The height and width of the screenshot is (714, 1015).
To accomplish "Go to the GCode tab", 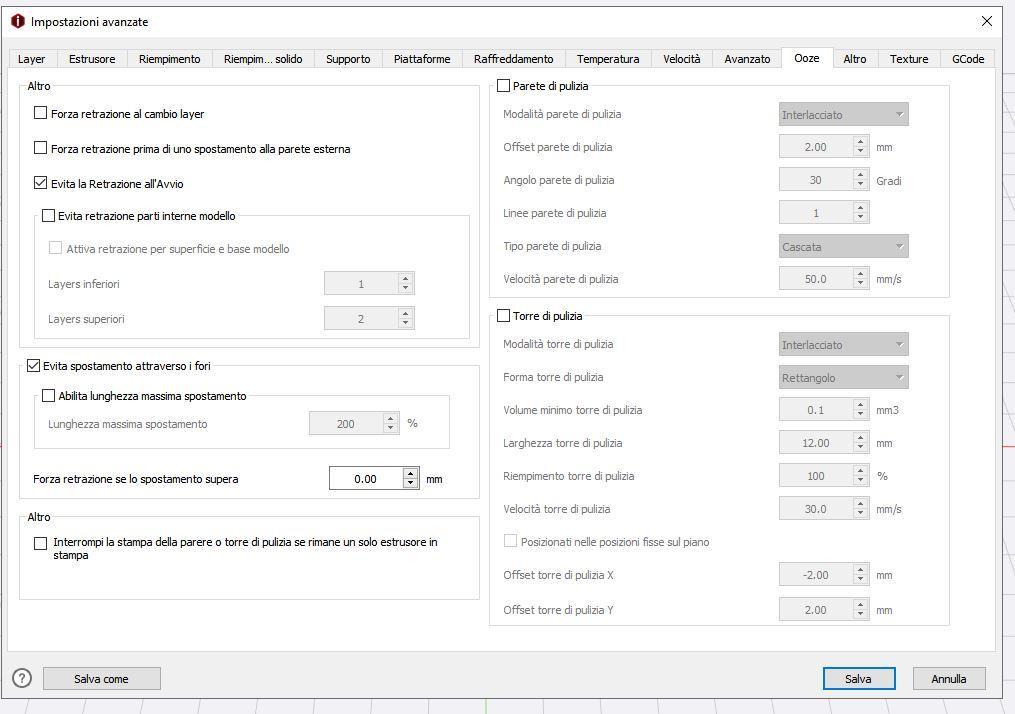I will click(967, 59).
